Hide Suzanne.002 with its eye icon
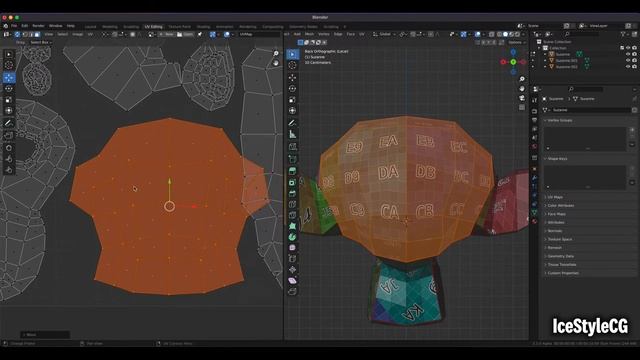The image size is (640, 360). coord(628,67)
